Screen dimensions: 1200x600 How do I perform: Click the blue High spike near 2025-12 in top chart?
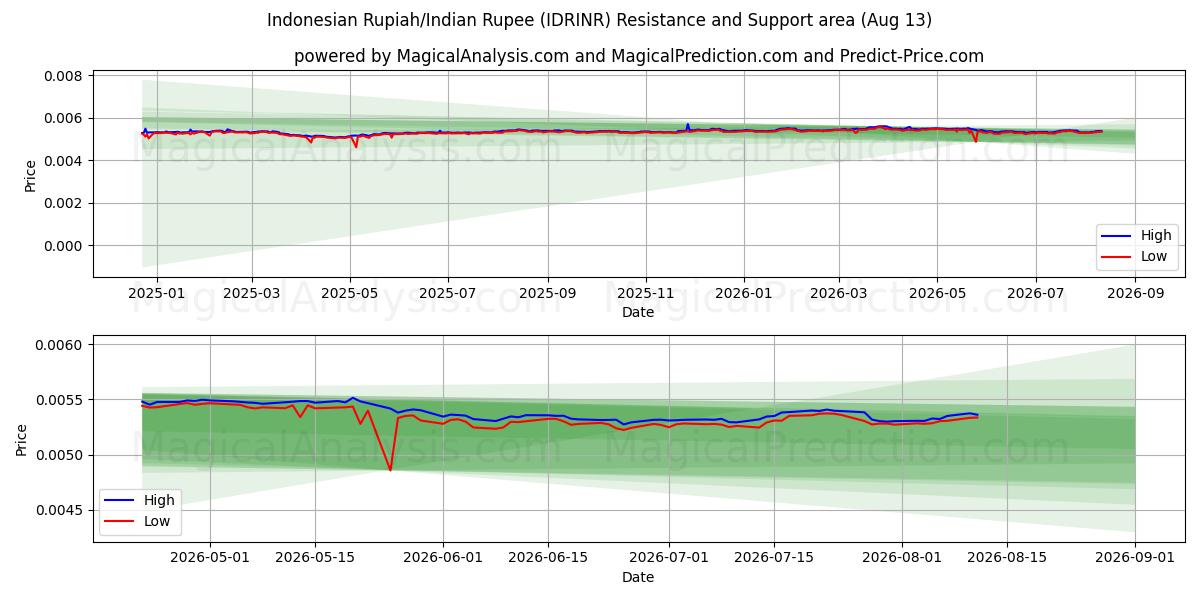pyautogui.click(x=687, y=125)
